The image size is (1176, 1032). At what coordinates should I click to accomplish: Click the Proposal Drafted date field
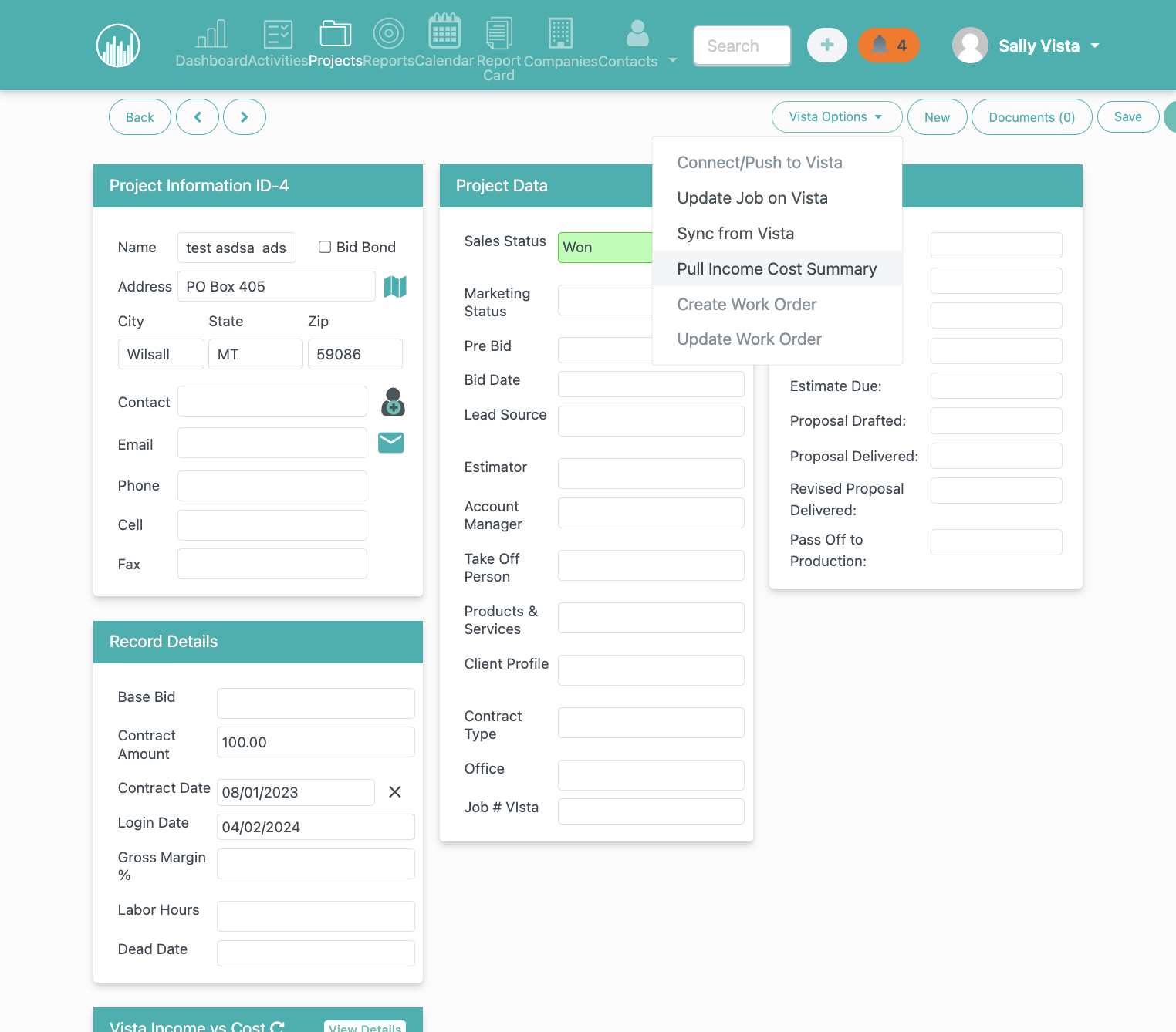click(x=996, y=420)
